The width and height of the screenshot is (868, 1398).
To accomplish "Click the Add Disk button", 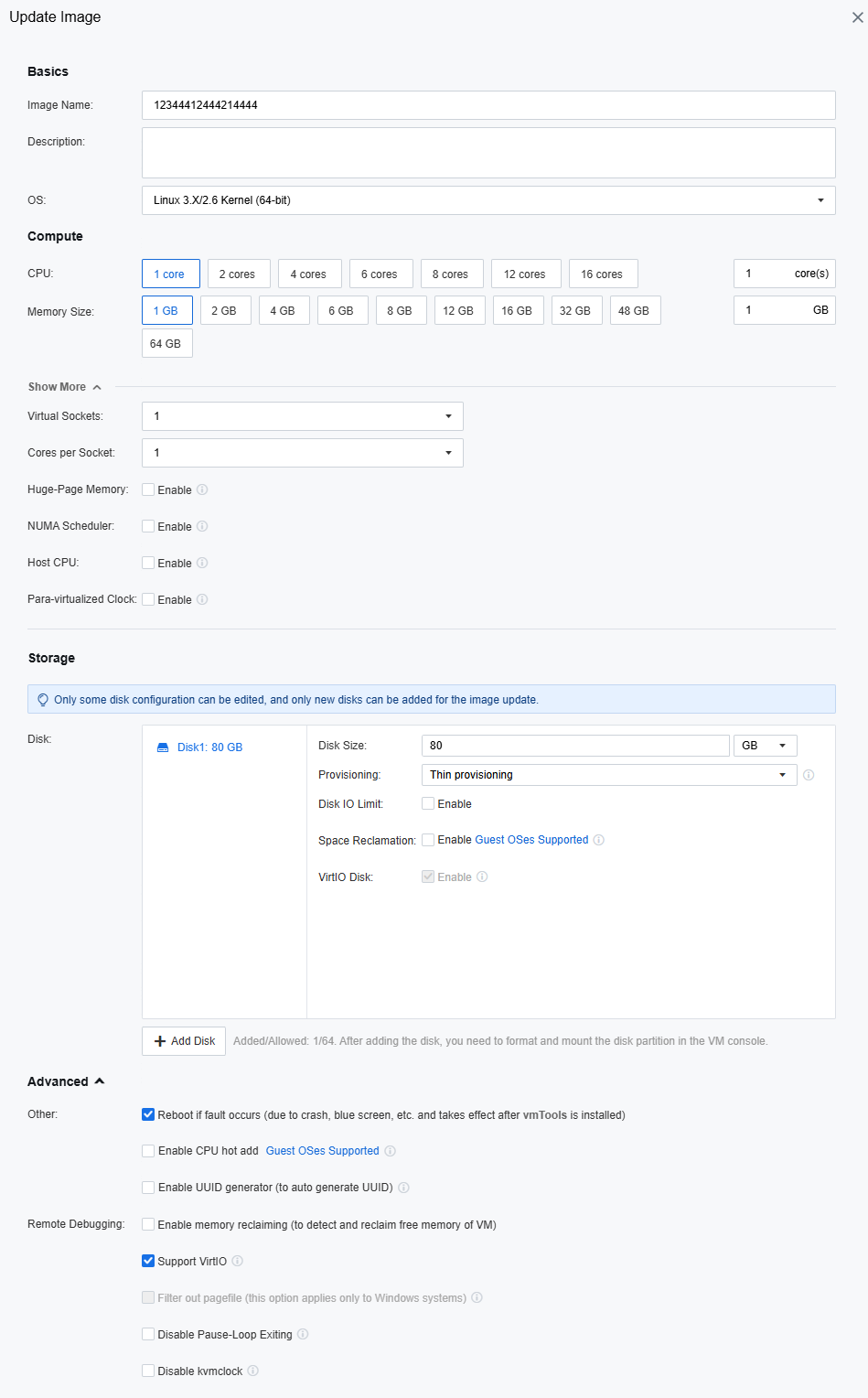I will pos(184,1041).
